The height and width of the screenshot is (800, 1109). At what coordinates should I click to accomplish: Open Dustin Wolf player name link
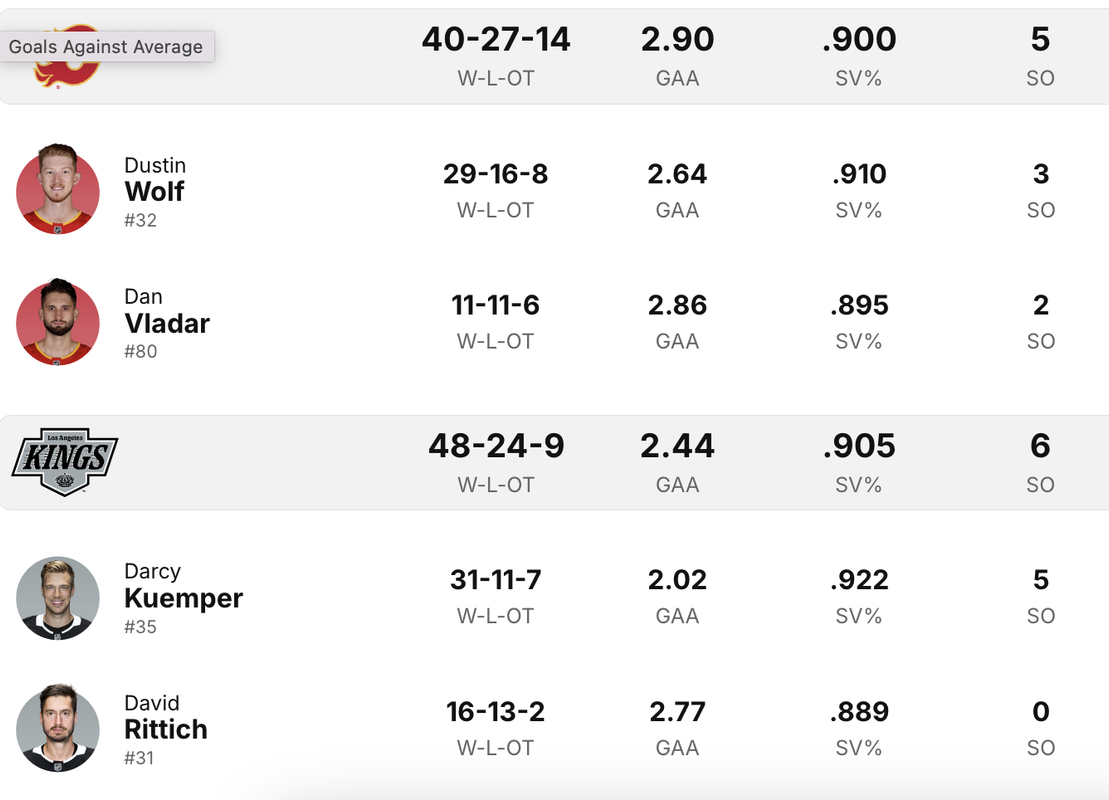[154, 191]
